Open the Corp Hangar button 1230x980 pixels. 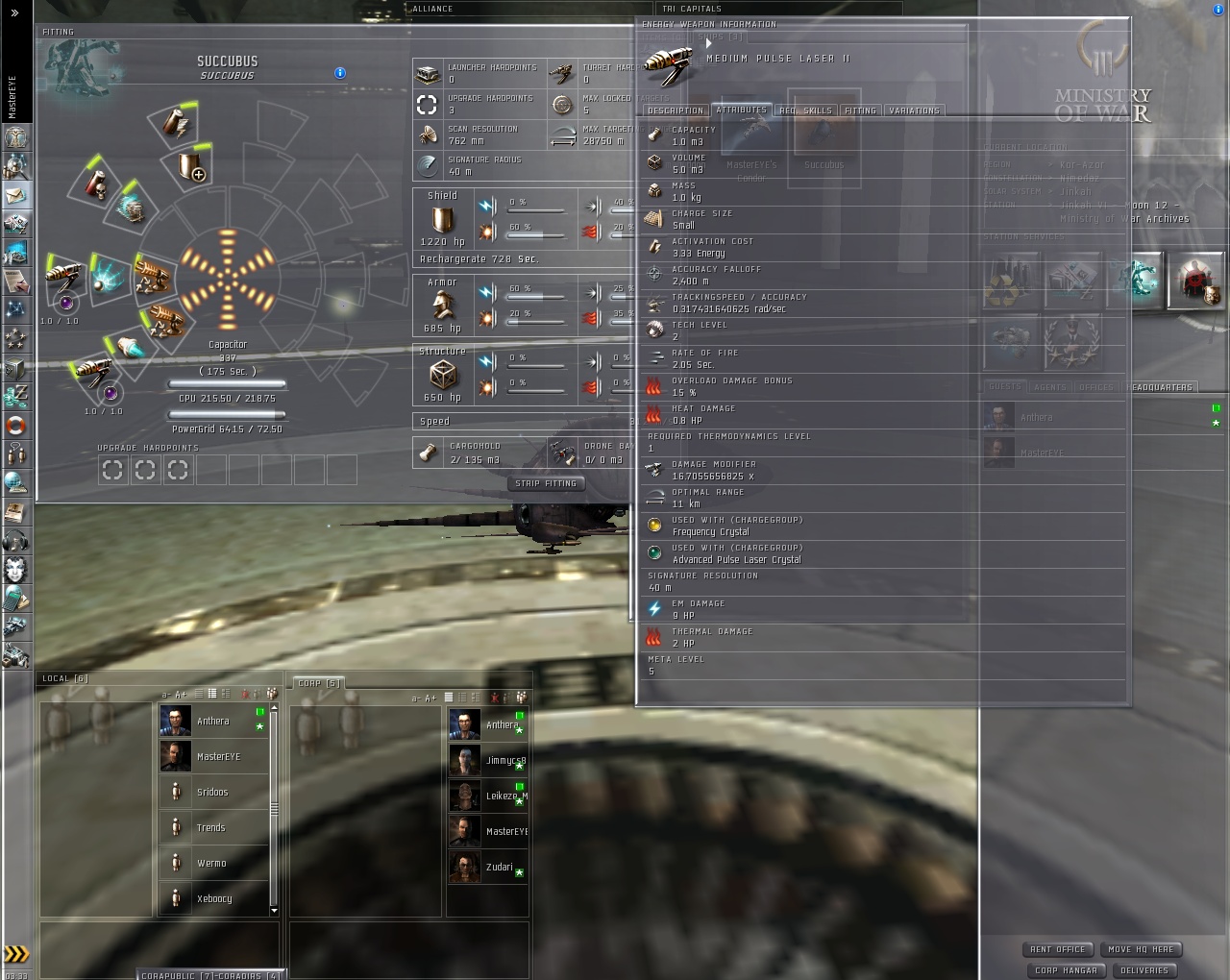[x=1067, y=970]
